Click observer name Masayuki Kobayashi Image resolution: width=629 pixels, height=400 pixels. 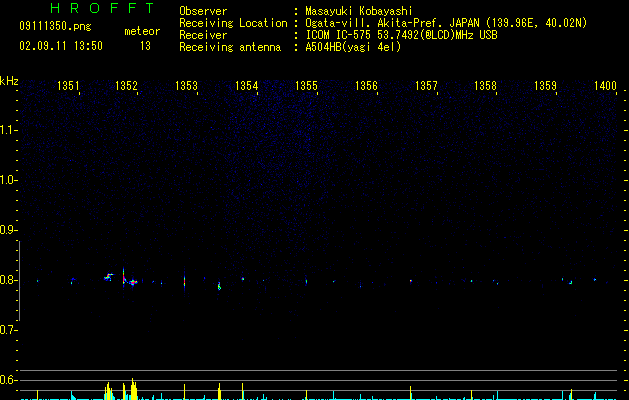point(359,11)
